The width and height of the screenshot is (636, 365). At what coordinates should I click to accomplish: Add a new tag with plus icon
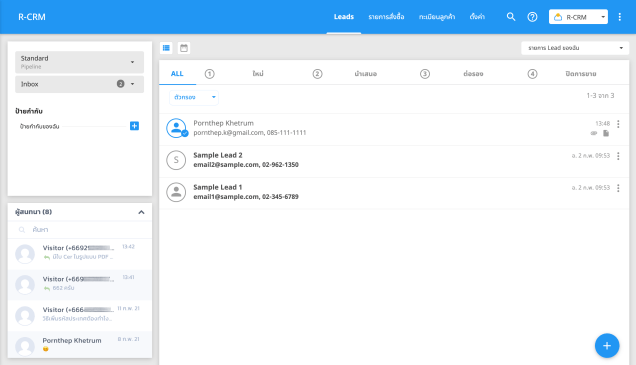coord(134,126)
